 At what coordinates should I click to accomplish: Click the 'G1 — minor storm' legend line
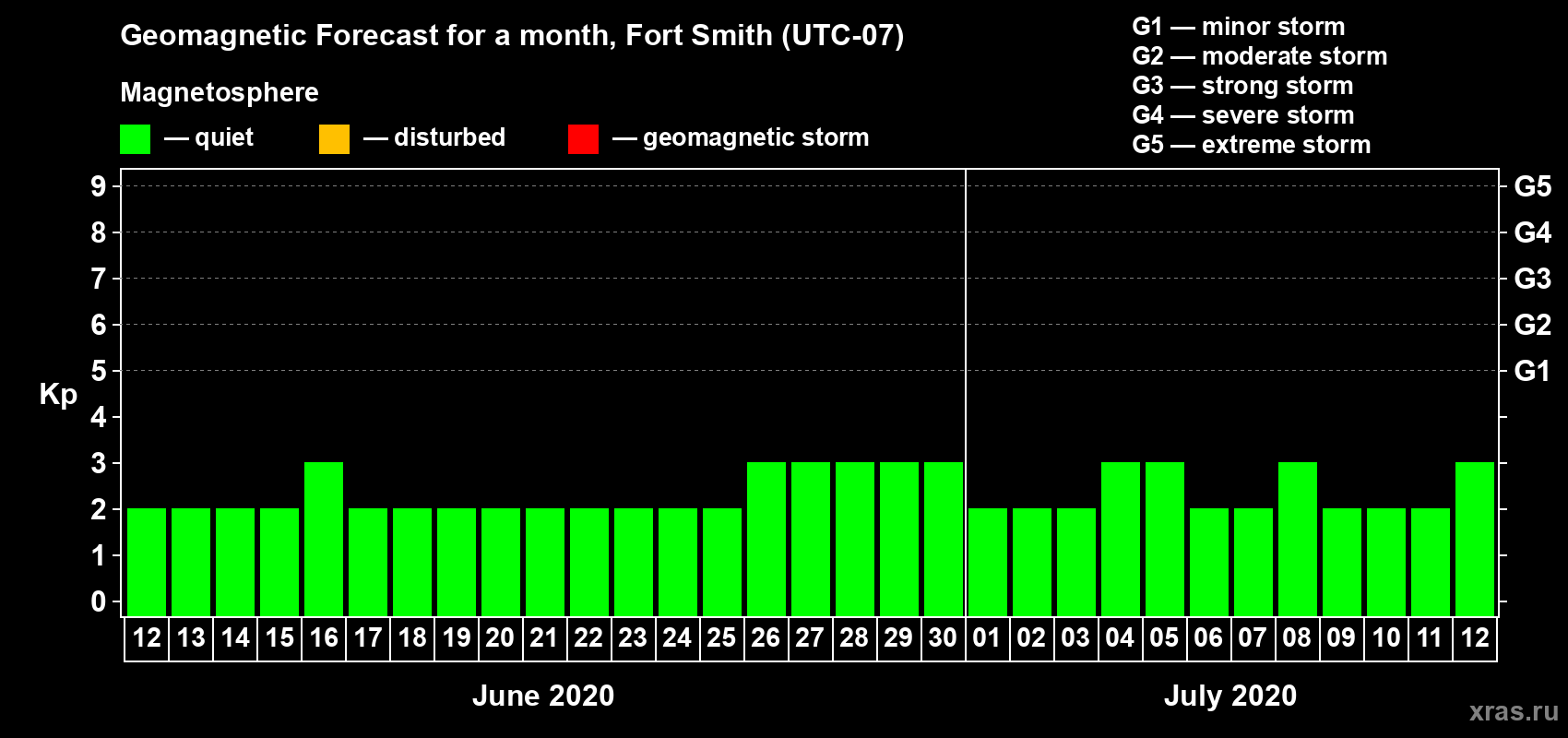1239,27
